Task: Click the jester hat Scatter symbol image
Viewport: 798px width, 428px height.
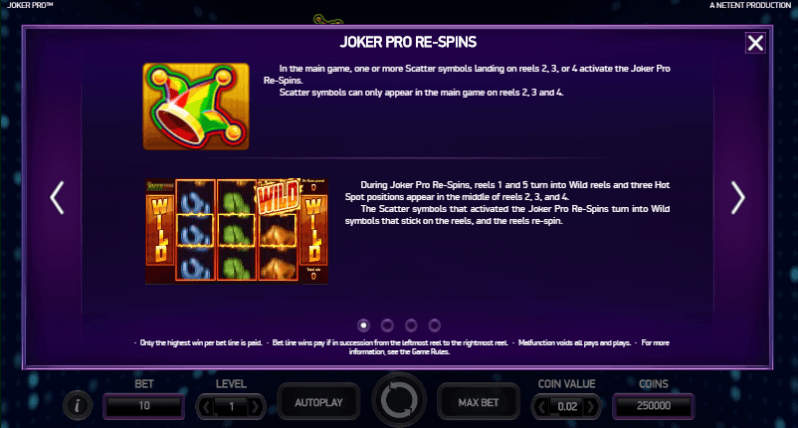Action: [196, 106]
